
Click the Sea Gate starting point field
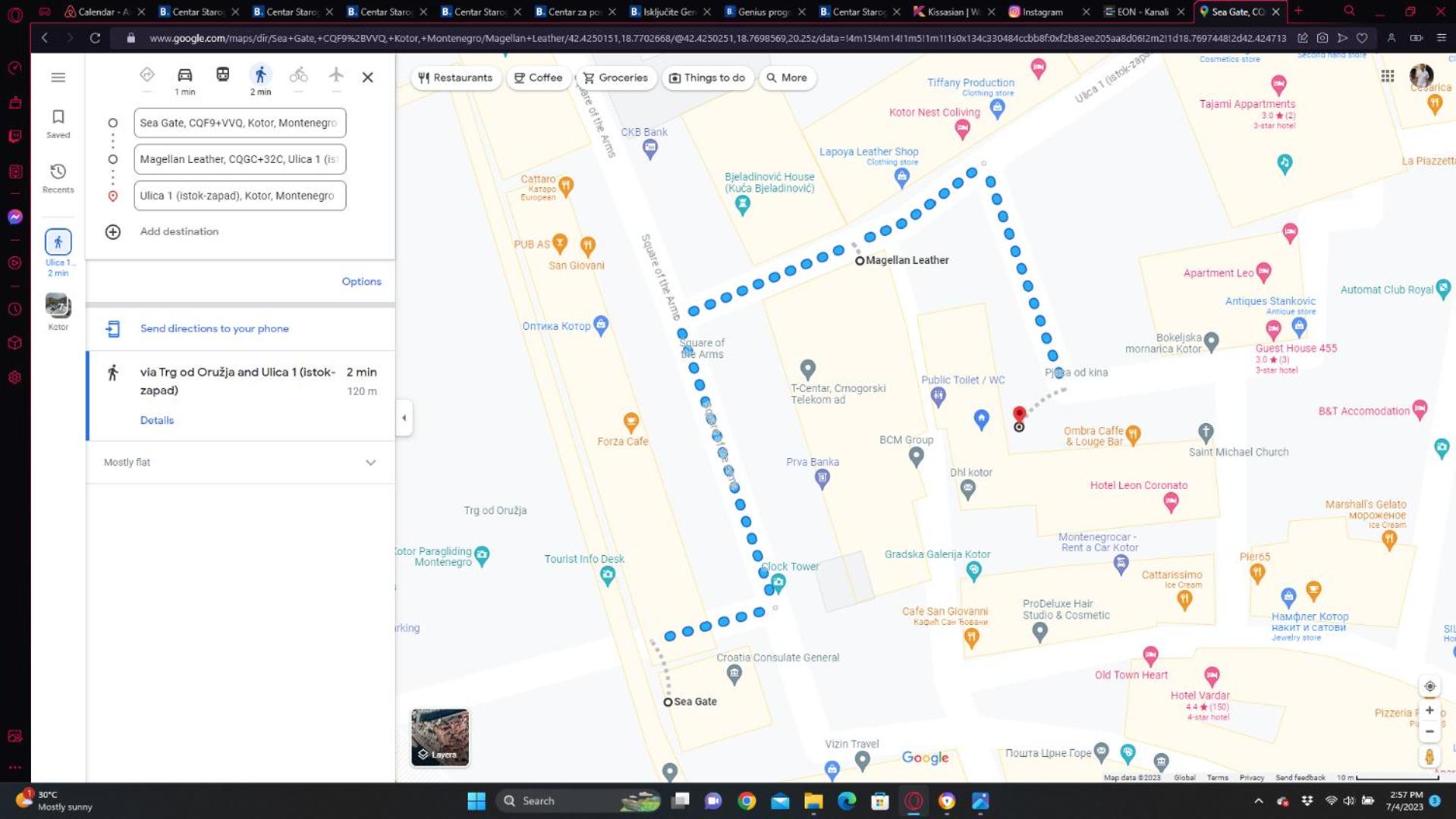pyautogui.click(x=239, y=123)
